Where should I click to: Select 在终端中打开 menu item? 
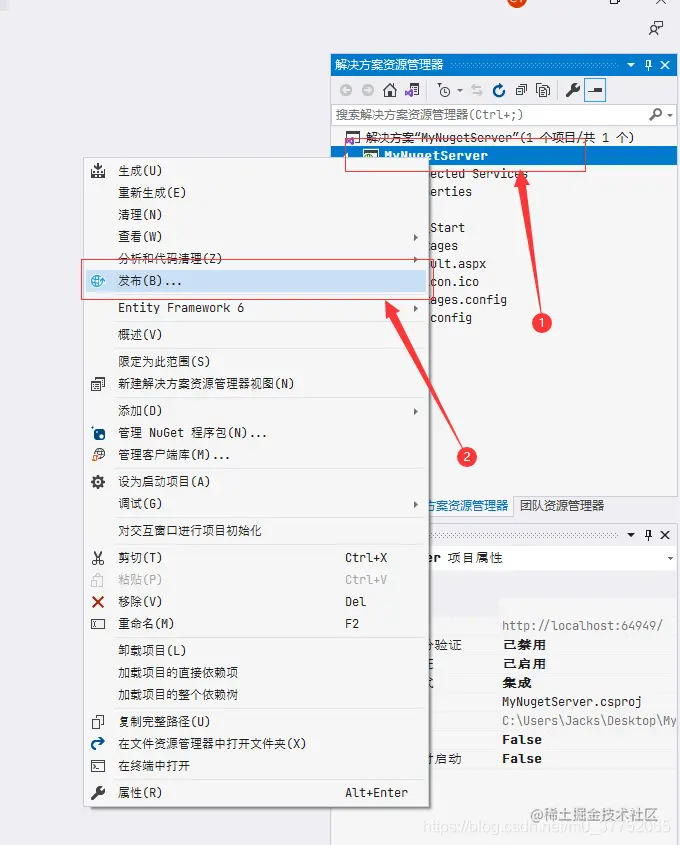tap(256, 766)
